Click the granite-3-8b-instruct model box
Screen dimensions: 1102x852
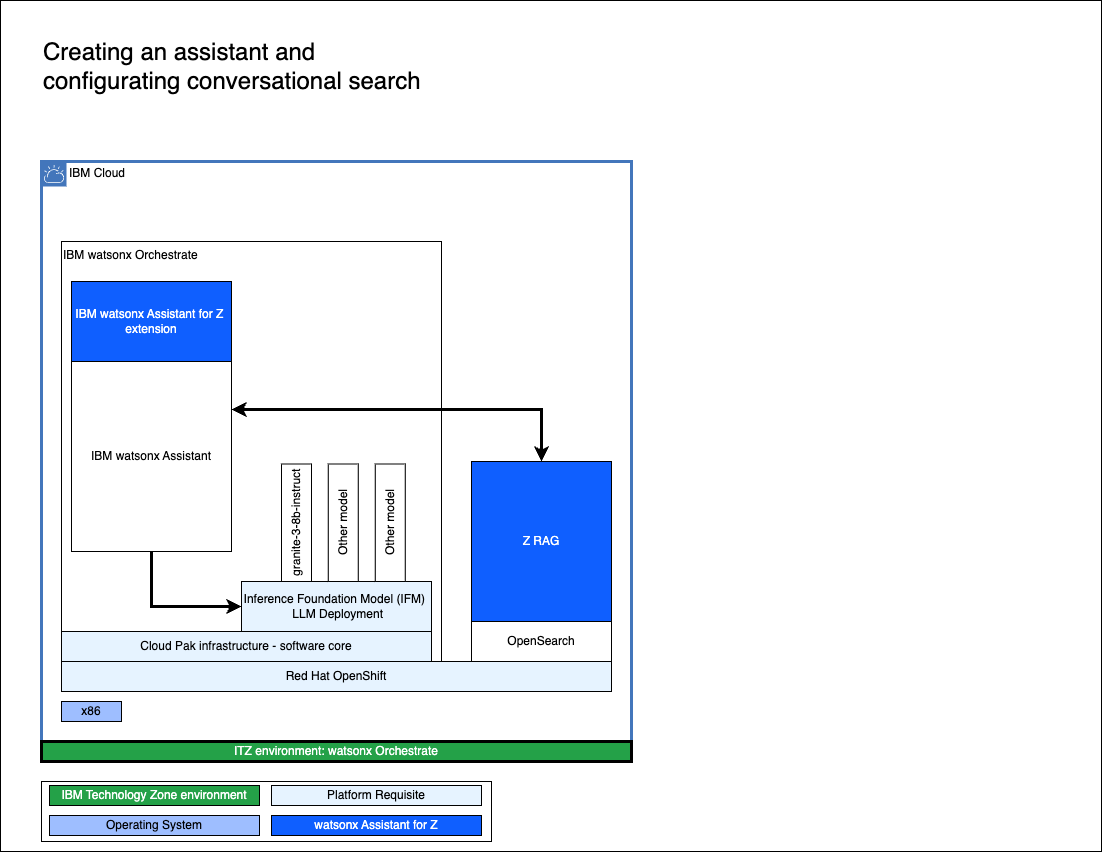click(297, 521)
